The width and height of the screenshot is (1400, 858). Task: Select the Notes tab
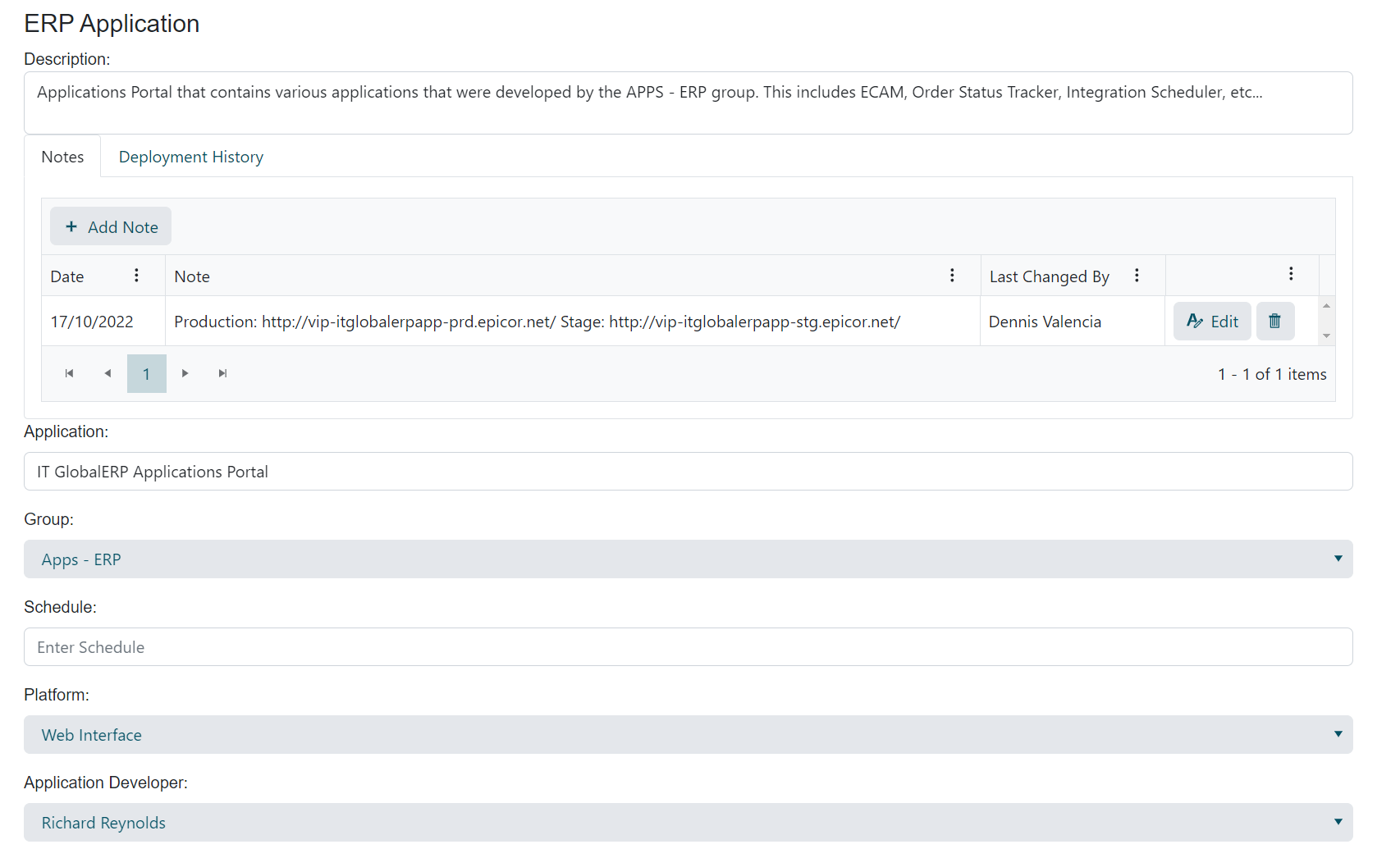(62, 157)
